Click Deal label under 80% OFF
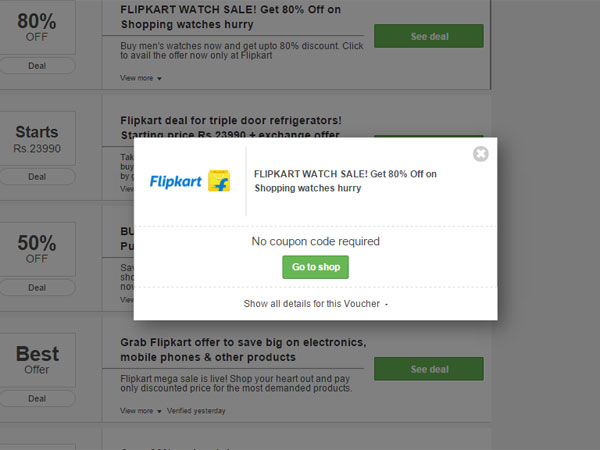The image size is (600, 450). pos(37,66)
